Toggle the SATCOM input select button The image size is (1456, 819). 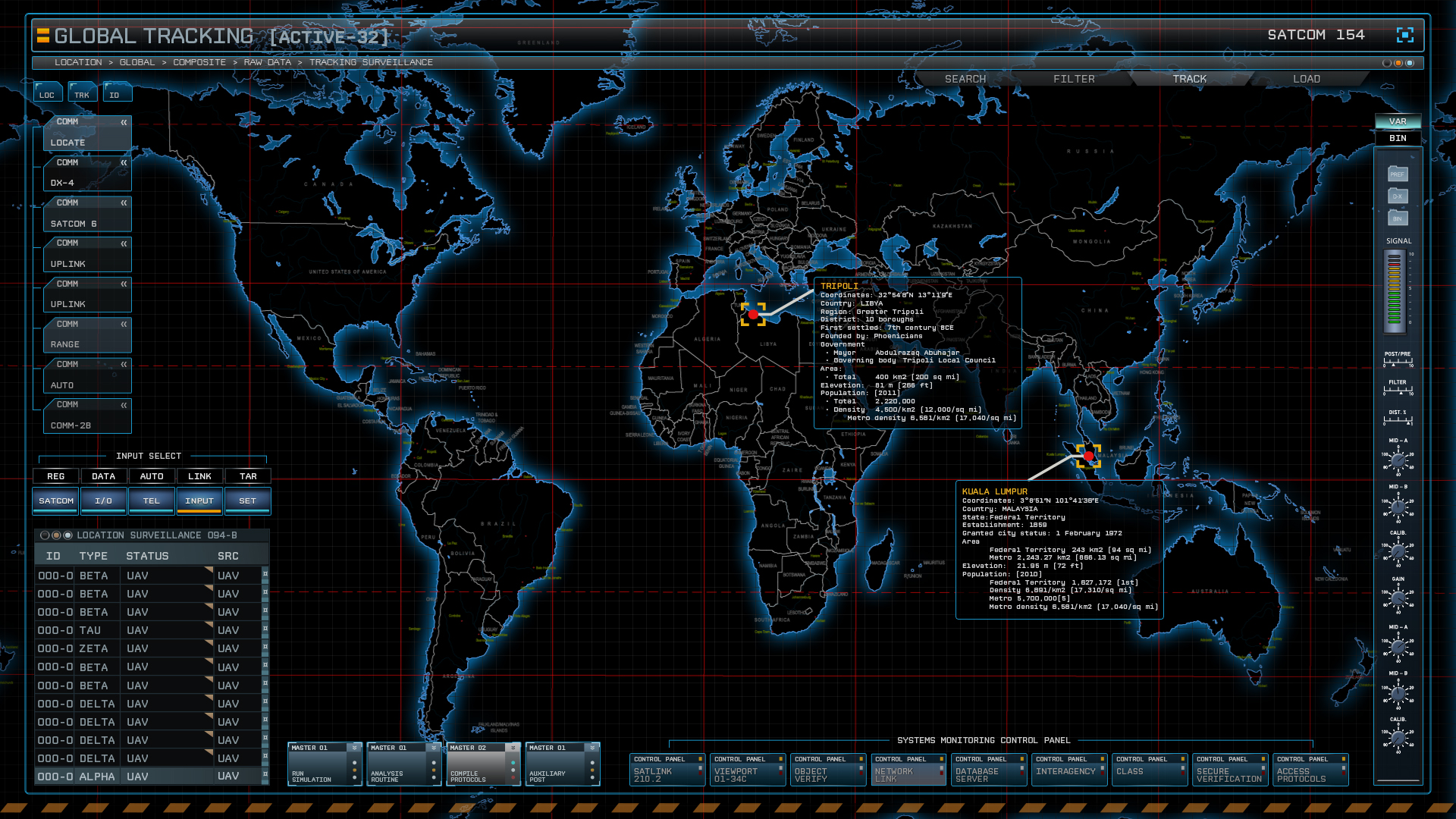[56, 500]
